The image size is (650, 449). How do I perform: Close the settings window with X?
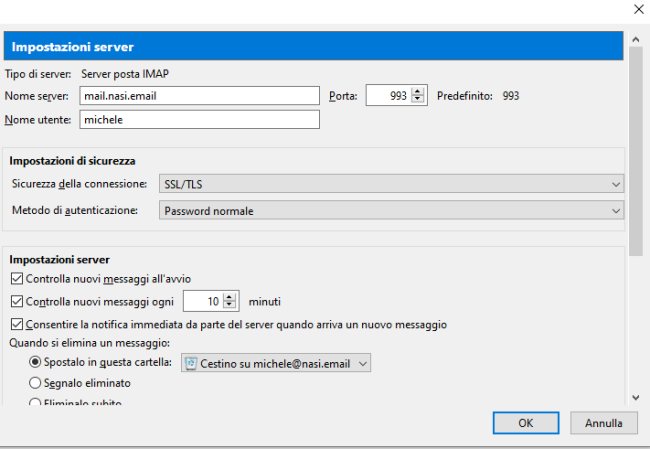click(x=639, y=9)
